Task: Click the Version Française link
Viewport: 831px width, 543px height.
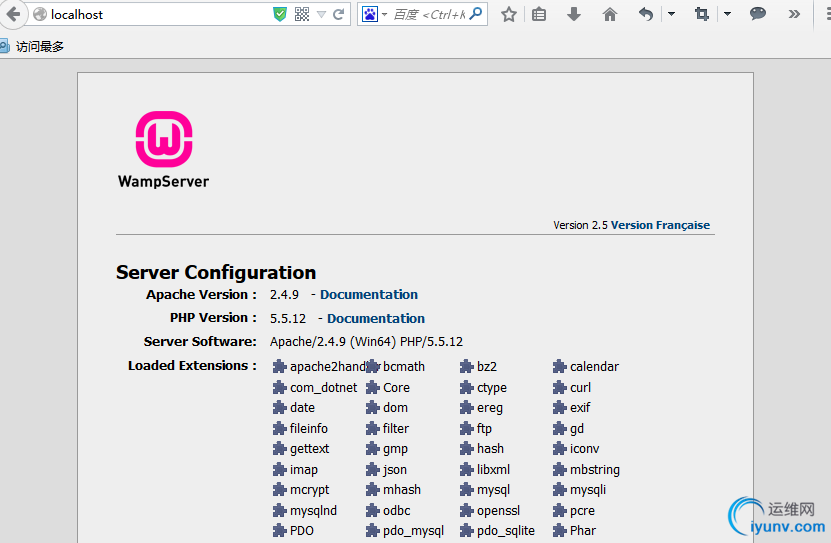Action: click(660, 225)
